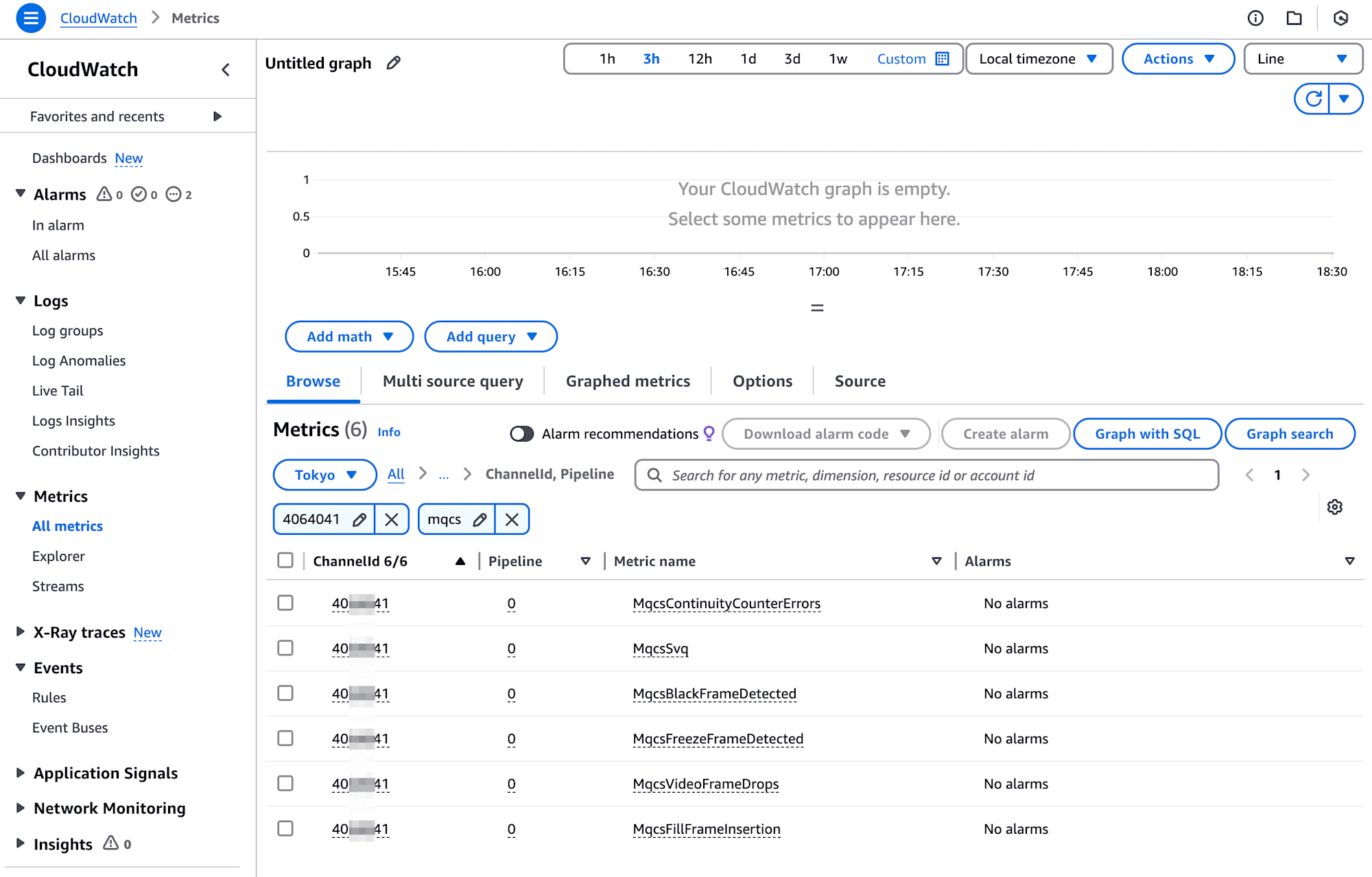Select the 12h time range
Image resolution: width=1372 pixels, height=877 pixels.
pyautogui.click(x=700, y=59)
